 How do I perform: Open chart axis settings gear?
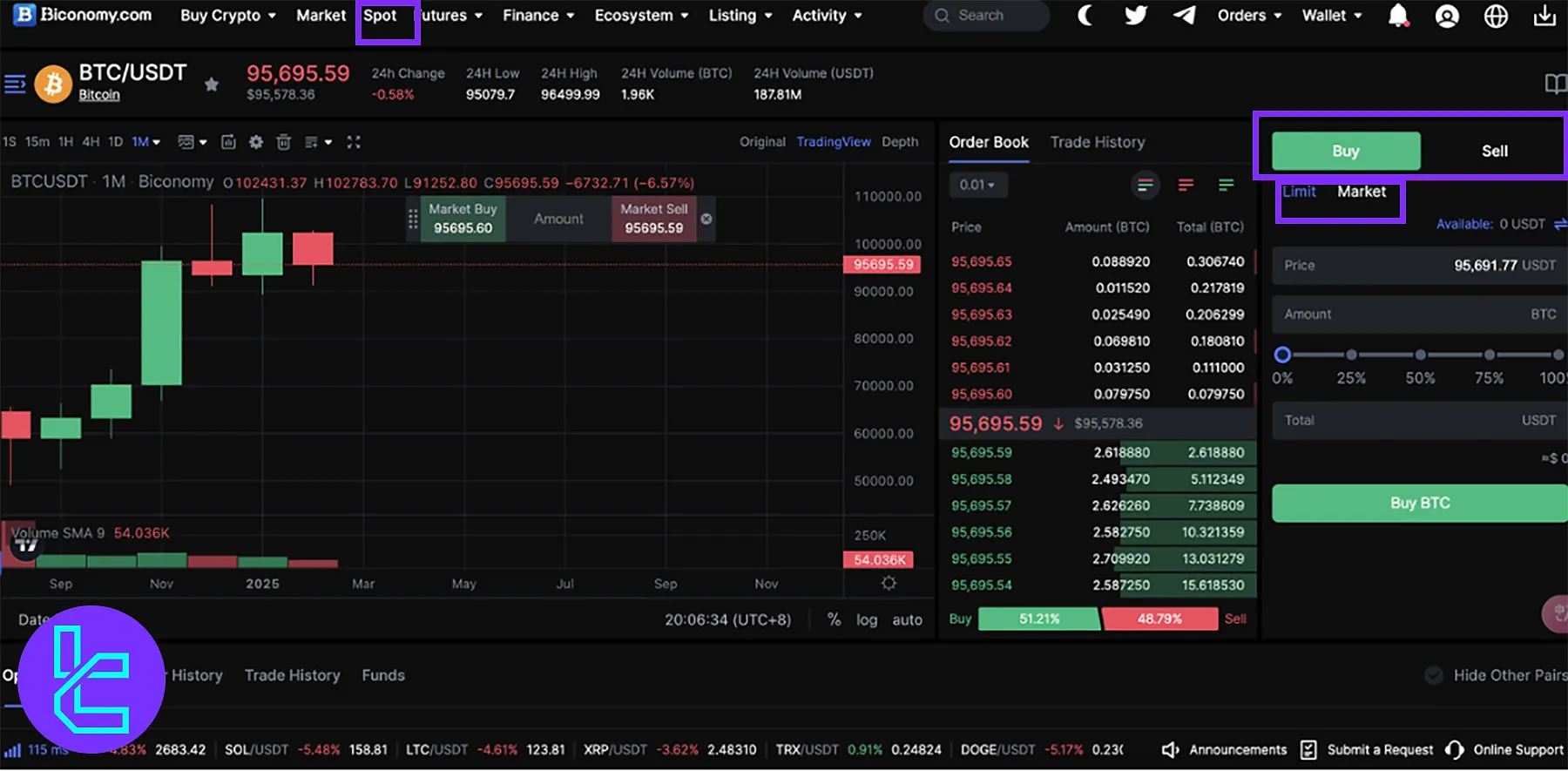889,583
